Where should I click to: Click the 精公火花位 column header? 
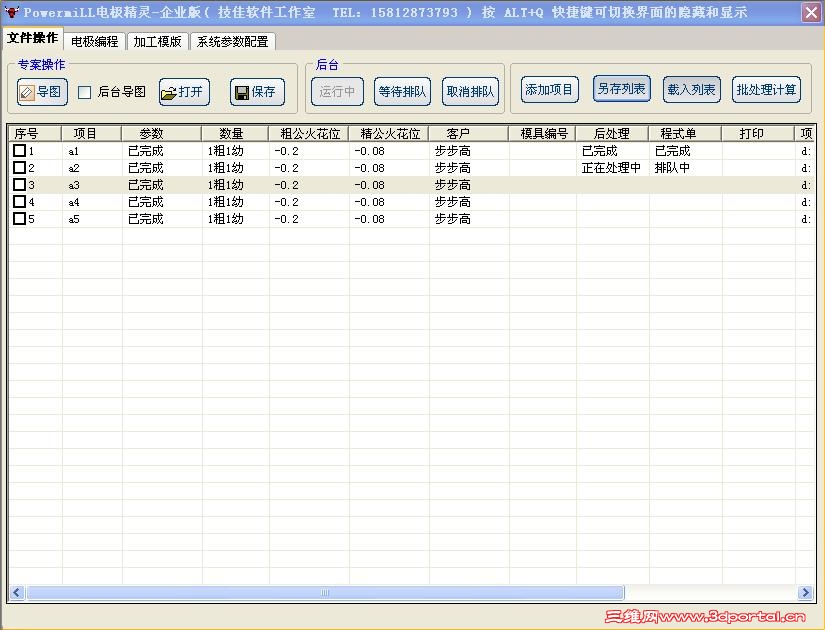pos(389,134)
